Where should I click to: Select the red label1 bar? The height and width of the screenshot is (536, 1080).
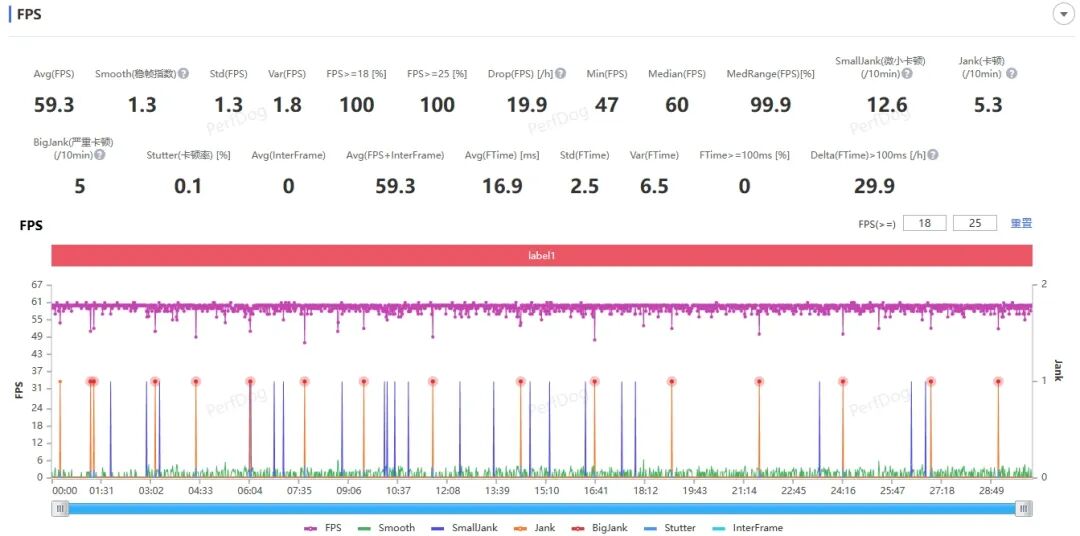541,255
